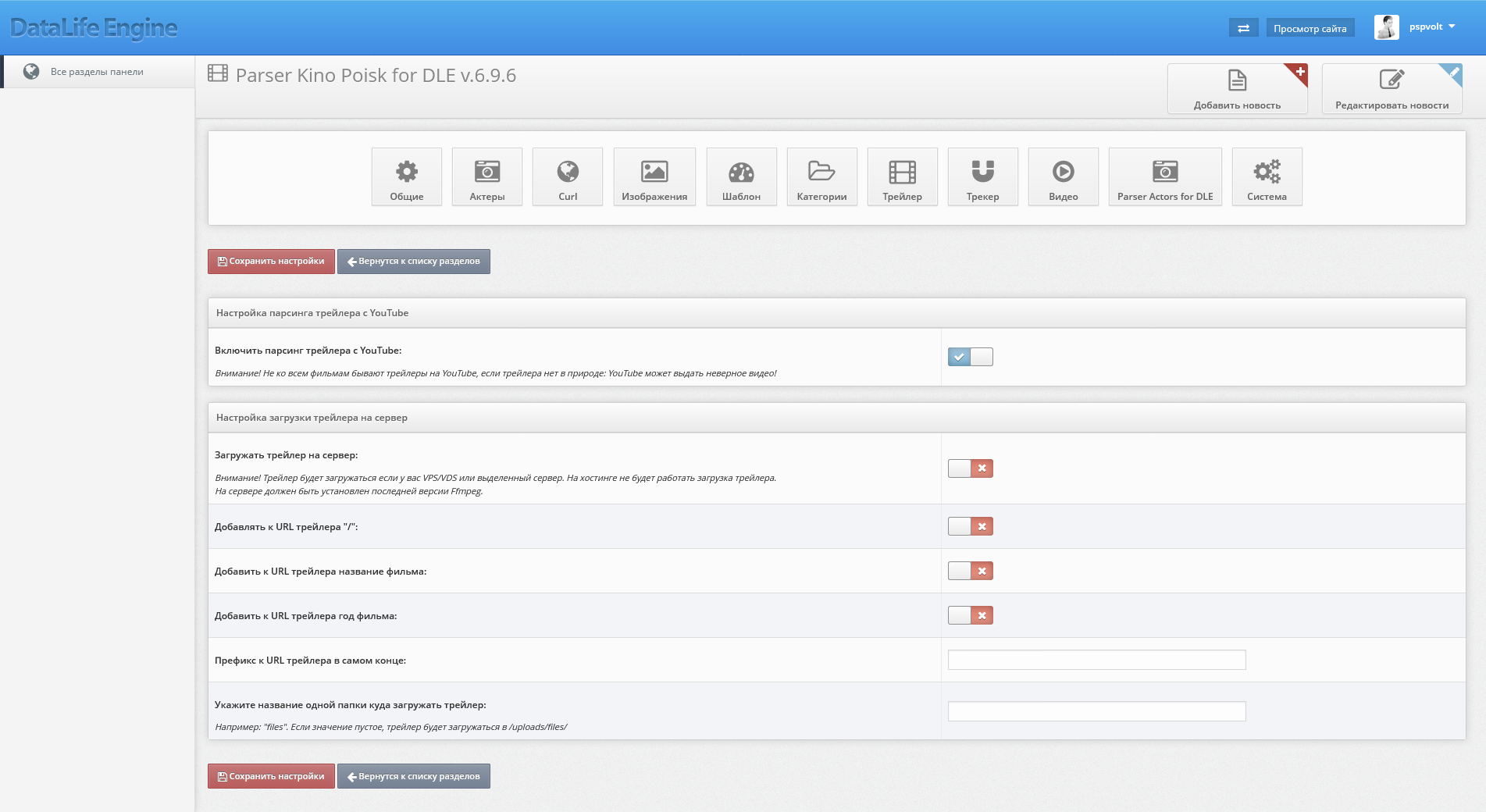Click the bottom Сохранить настройки button

(271, 776)
